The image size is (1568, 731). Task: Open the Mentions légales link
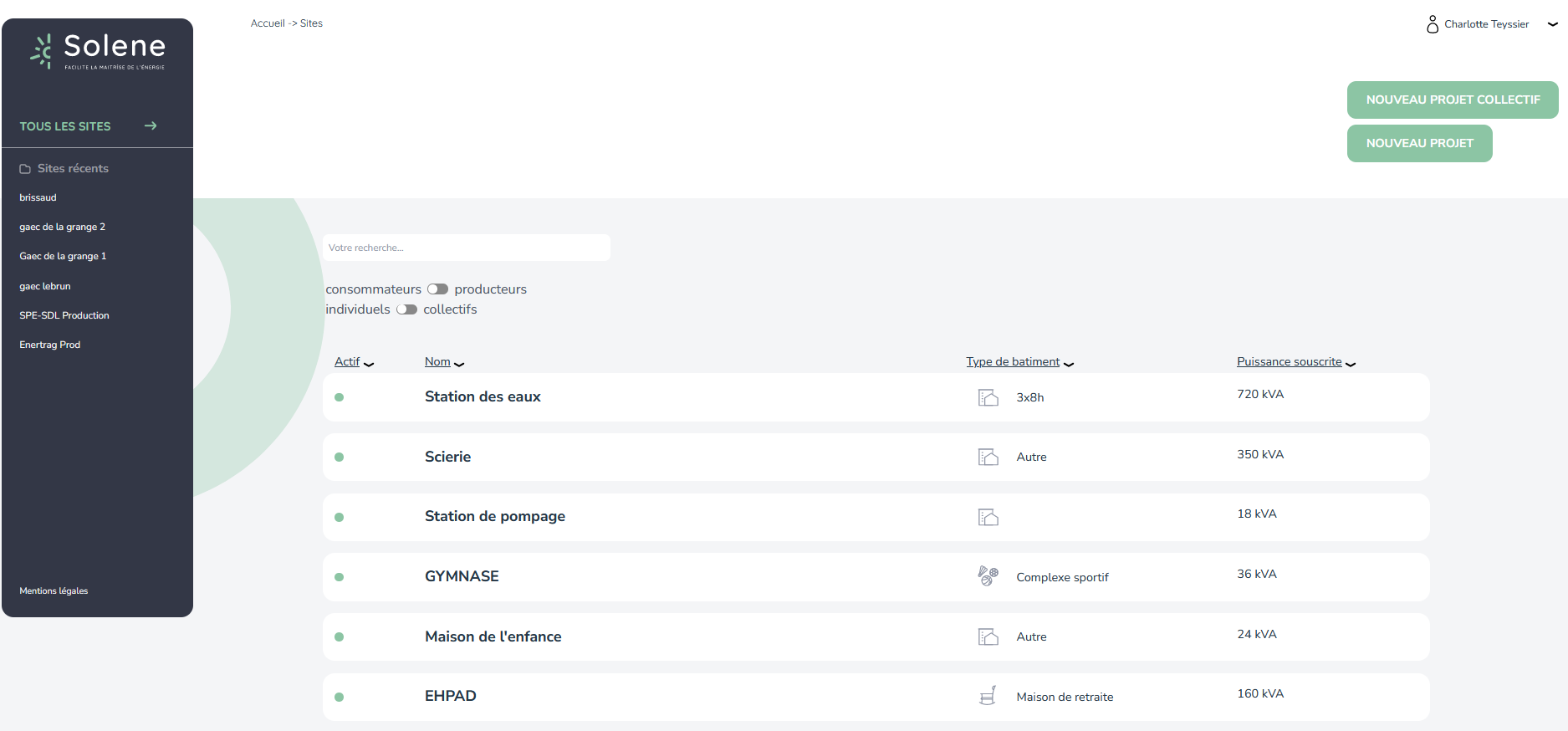tap(54, 590)
